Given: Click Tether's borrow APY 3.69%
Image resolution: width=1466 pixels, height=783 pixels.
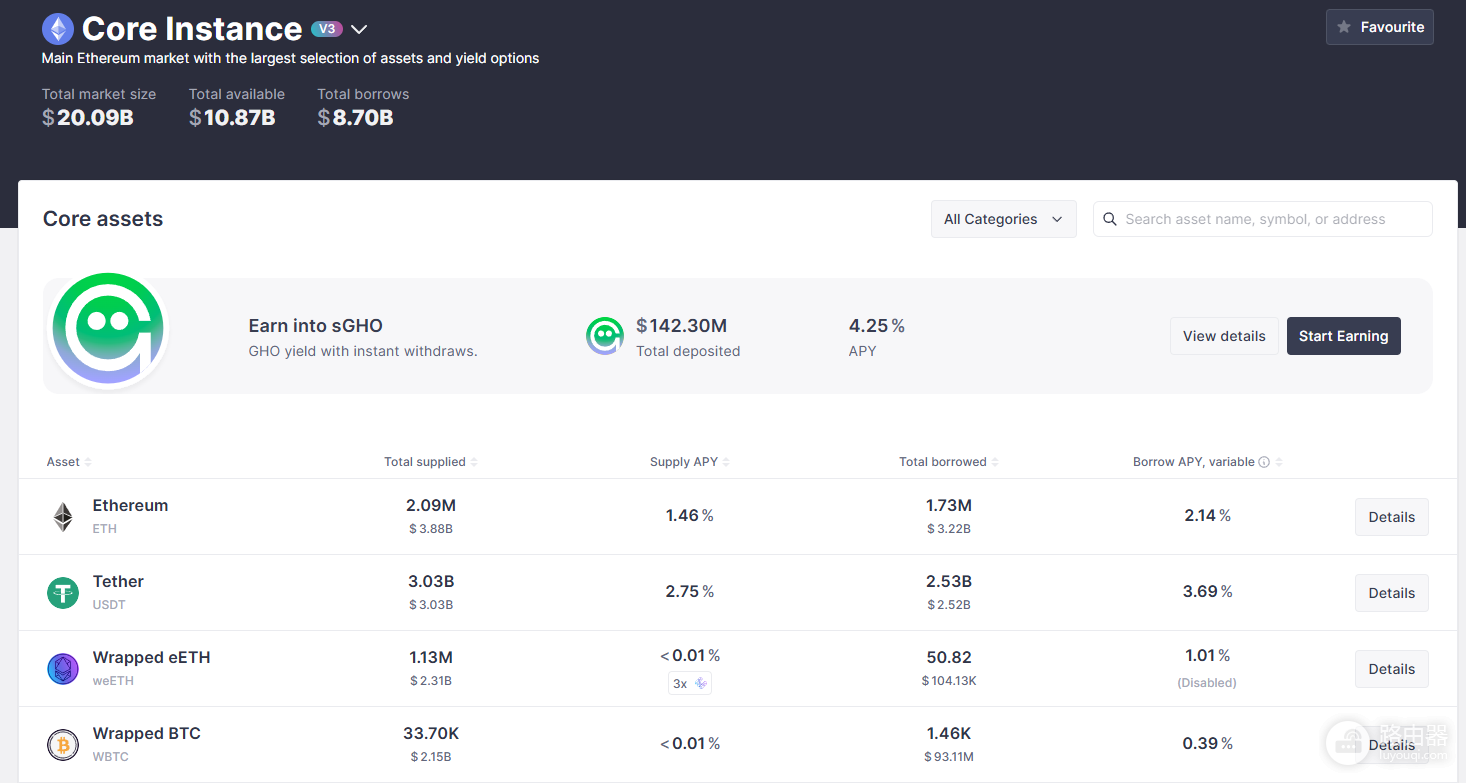Looking at the screenshot, I should (x=1208, y=592).
